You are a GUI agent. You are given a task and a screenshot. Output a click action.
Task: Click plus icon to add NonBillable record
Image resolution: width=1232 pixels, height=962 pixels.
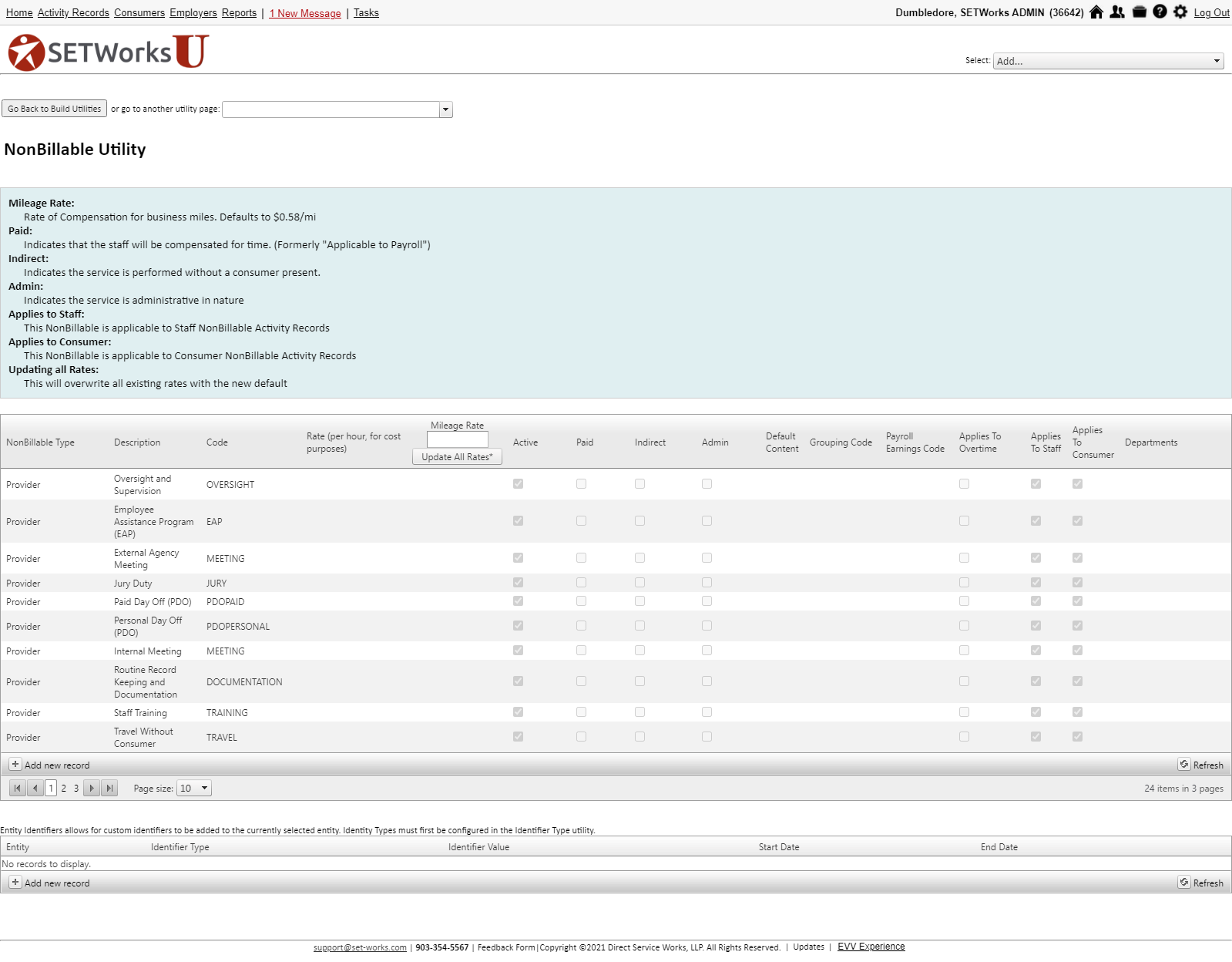[x=15, y=765]
